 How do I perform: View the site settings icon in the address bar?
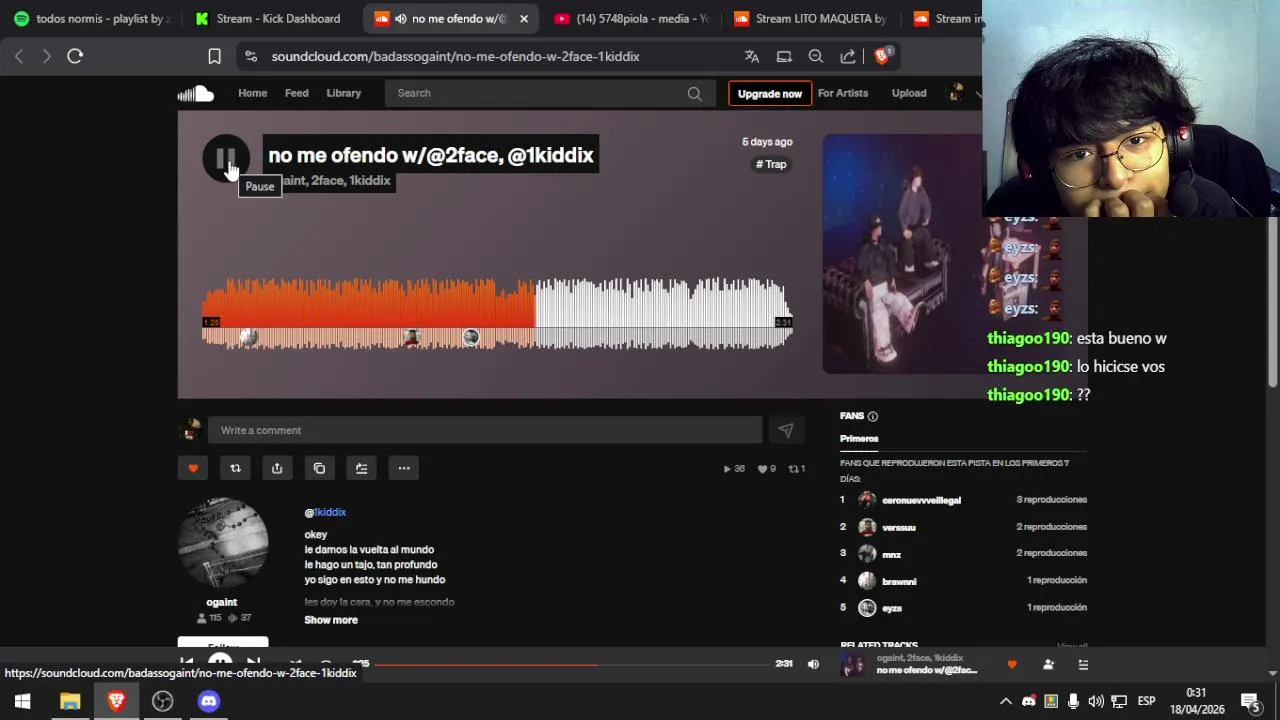pos(251,56)
